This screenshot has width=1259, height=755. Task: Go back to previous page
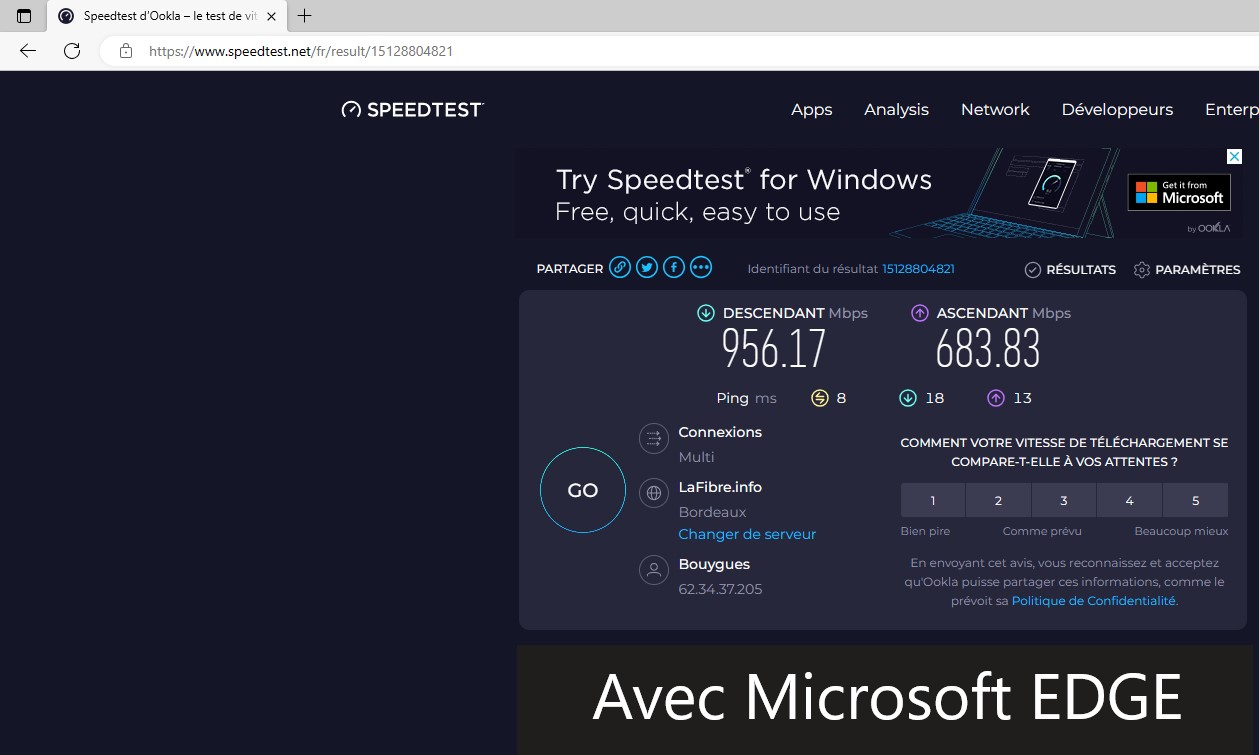pyautogui.click(x=28, y=51)
